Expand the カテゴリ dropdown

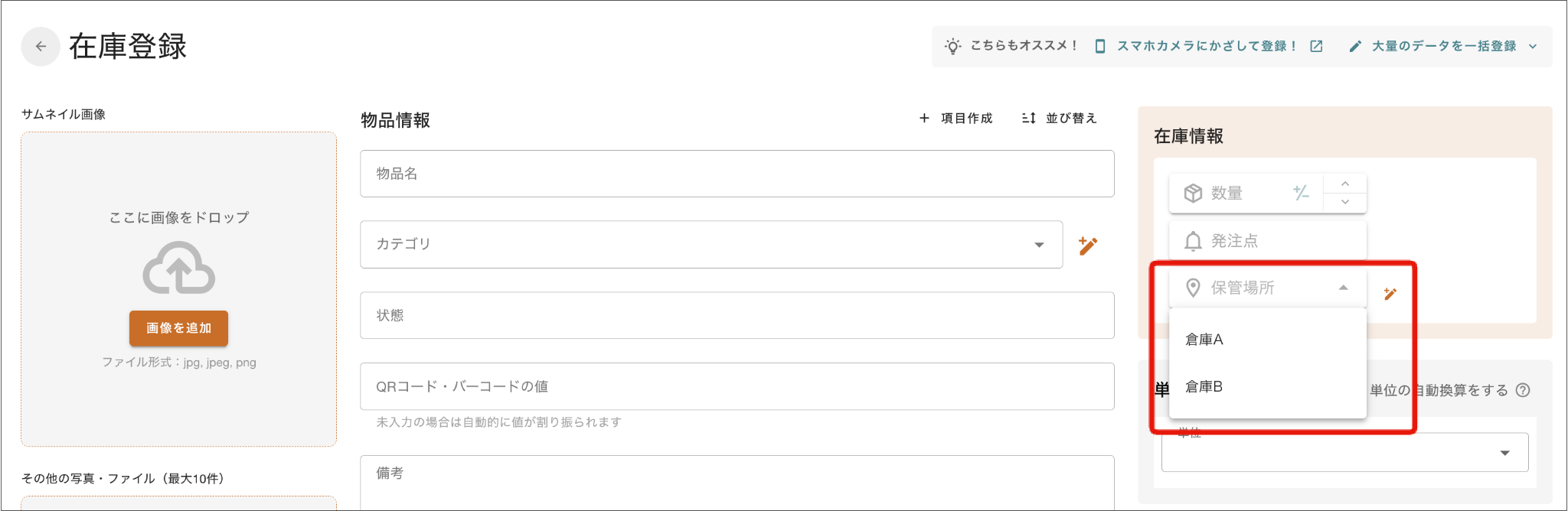(1039, 245)
